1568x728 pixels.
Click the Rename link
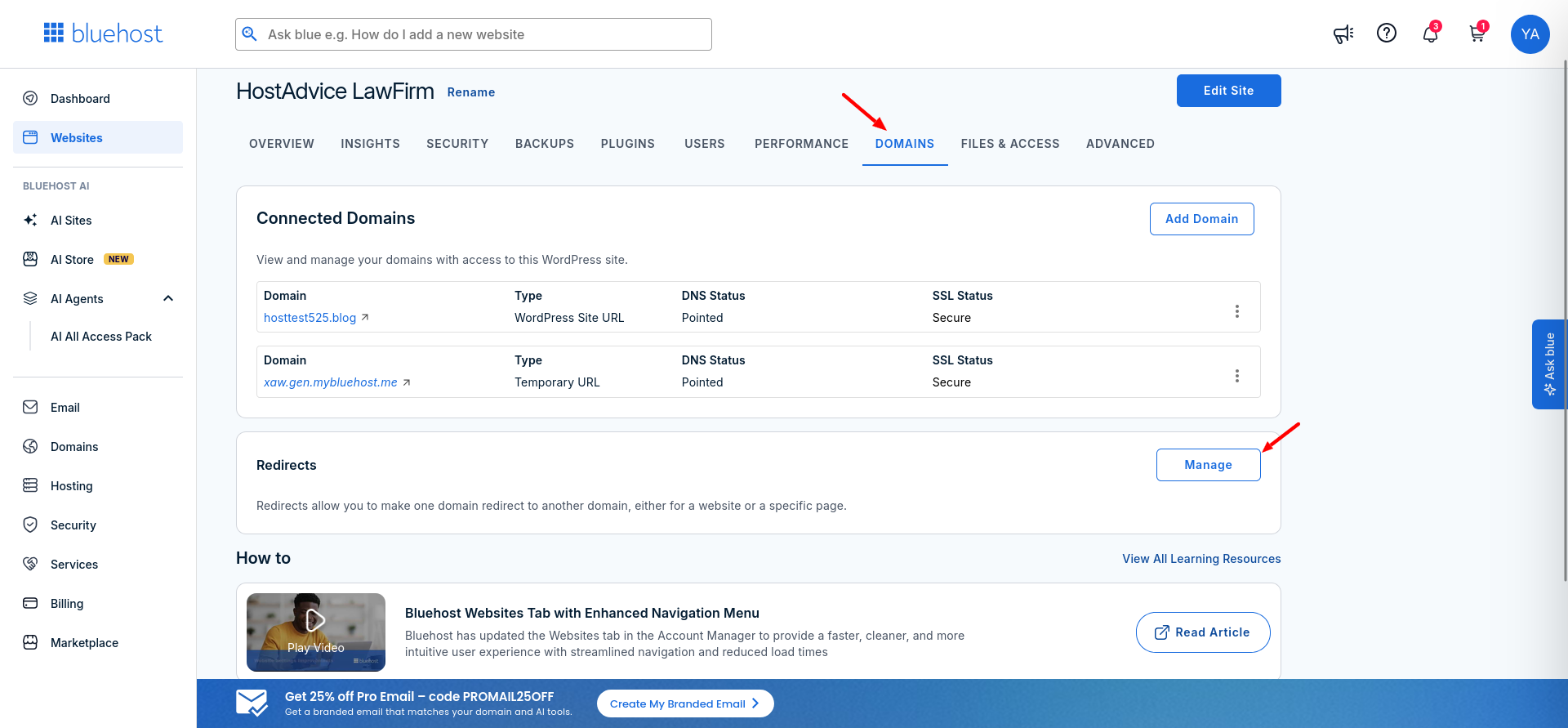point(471,92)
